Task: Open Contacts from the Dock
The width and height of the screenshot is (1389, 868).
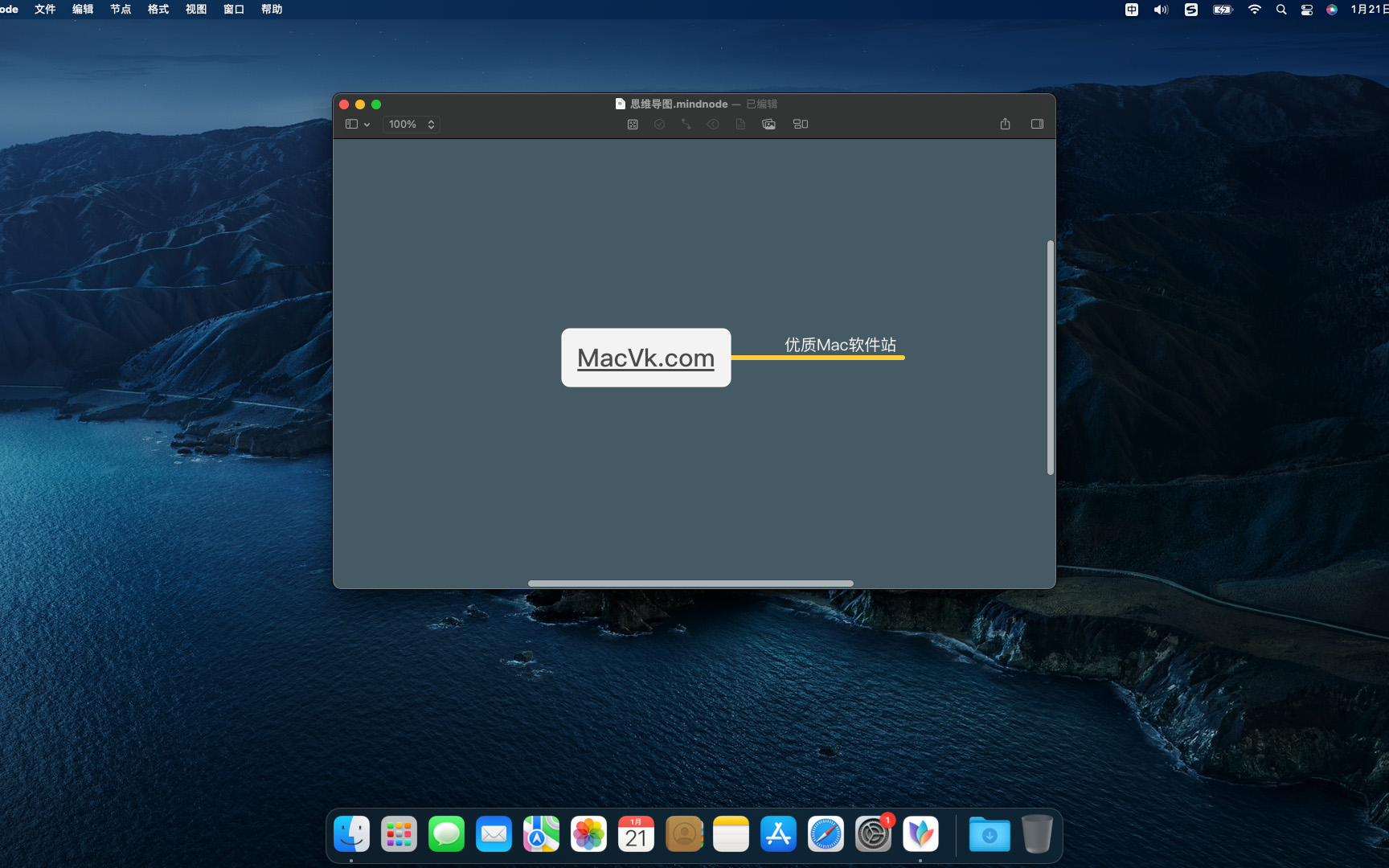Action: point(683,834)
